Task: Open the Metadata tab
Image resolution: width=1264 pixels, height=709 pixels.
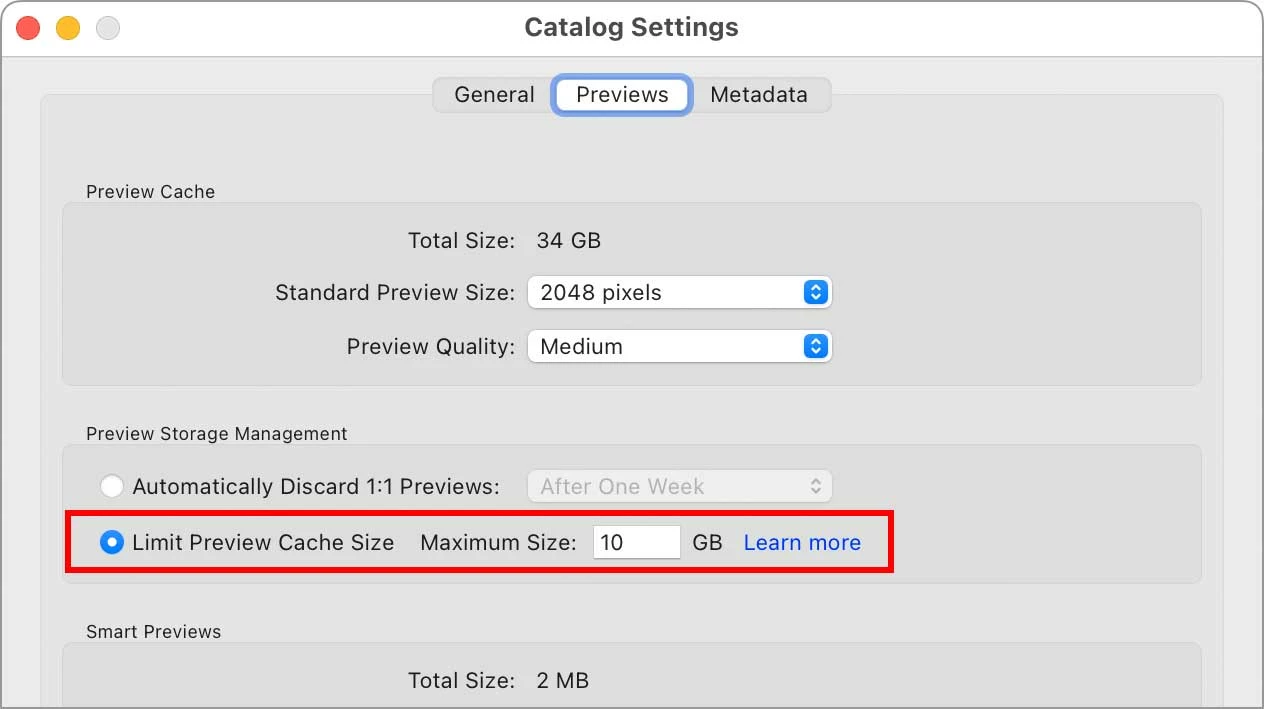Action: click(758, 95)
